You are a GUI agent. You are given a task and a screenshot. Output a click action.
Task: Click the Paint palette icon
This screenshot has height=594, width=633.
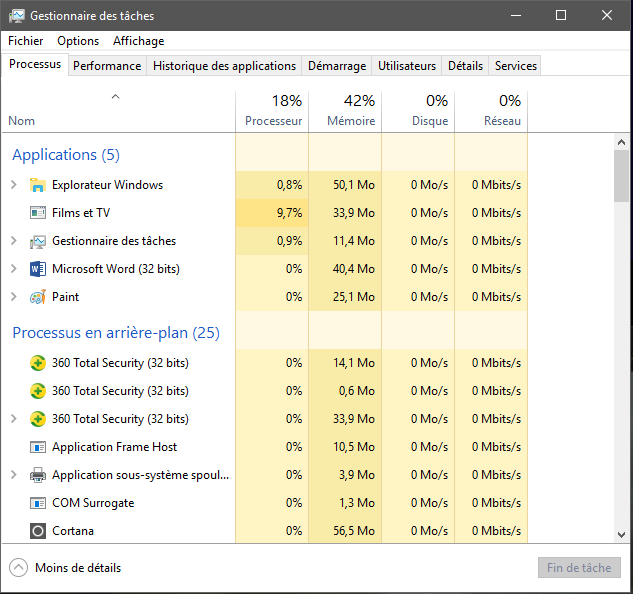[x=38, y=297]
